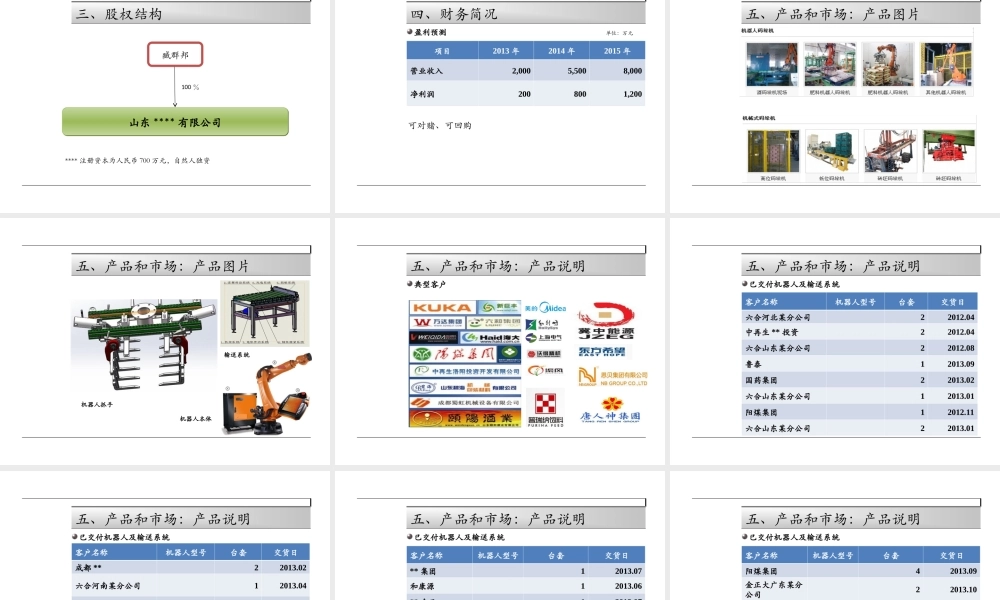Click the 营业收入 row label
The height and width of the screenshot is (600, 1000).
click(x=427, y=72)
